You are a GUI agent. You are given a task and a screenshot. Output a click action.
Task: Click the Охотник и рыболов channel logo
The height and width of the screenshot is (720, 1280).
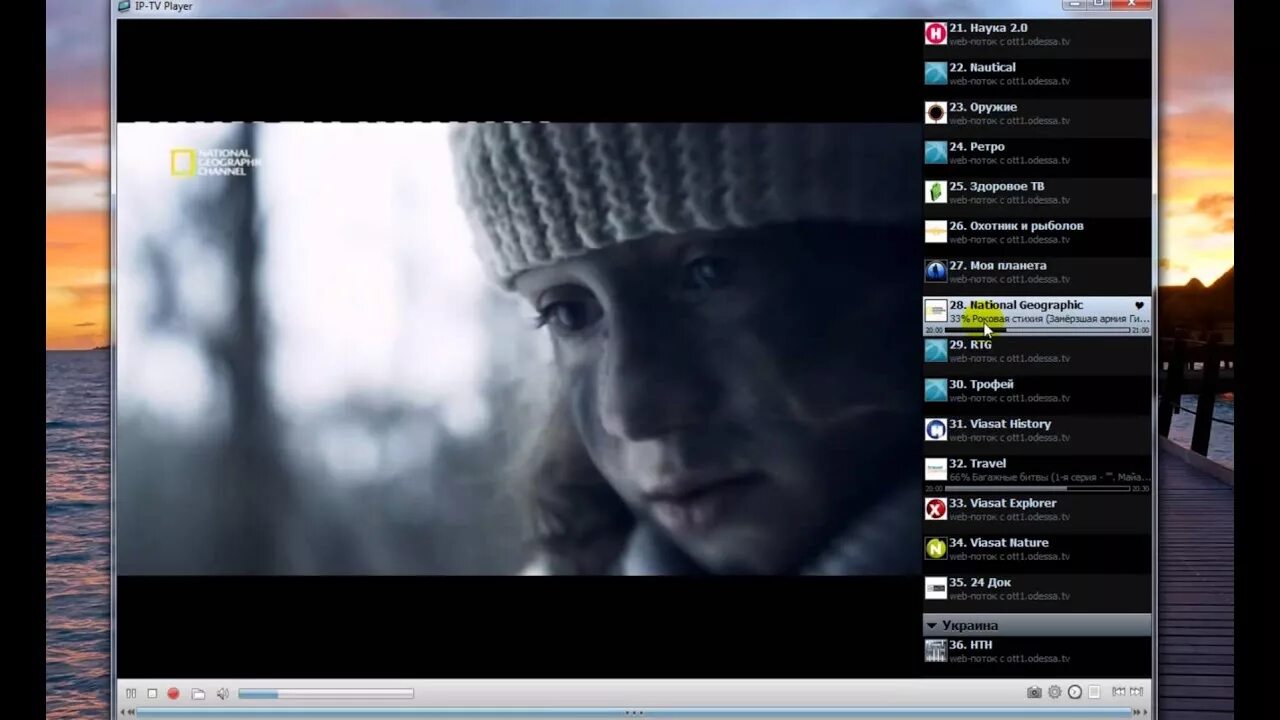935,232
